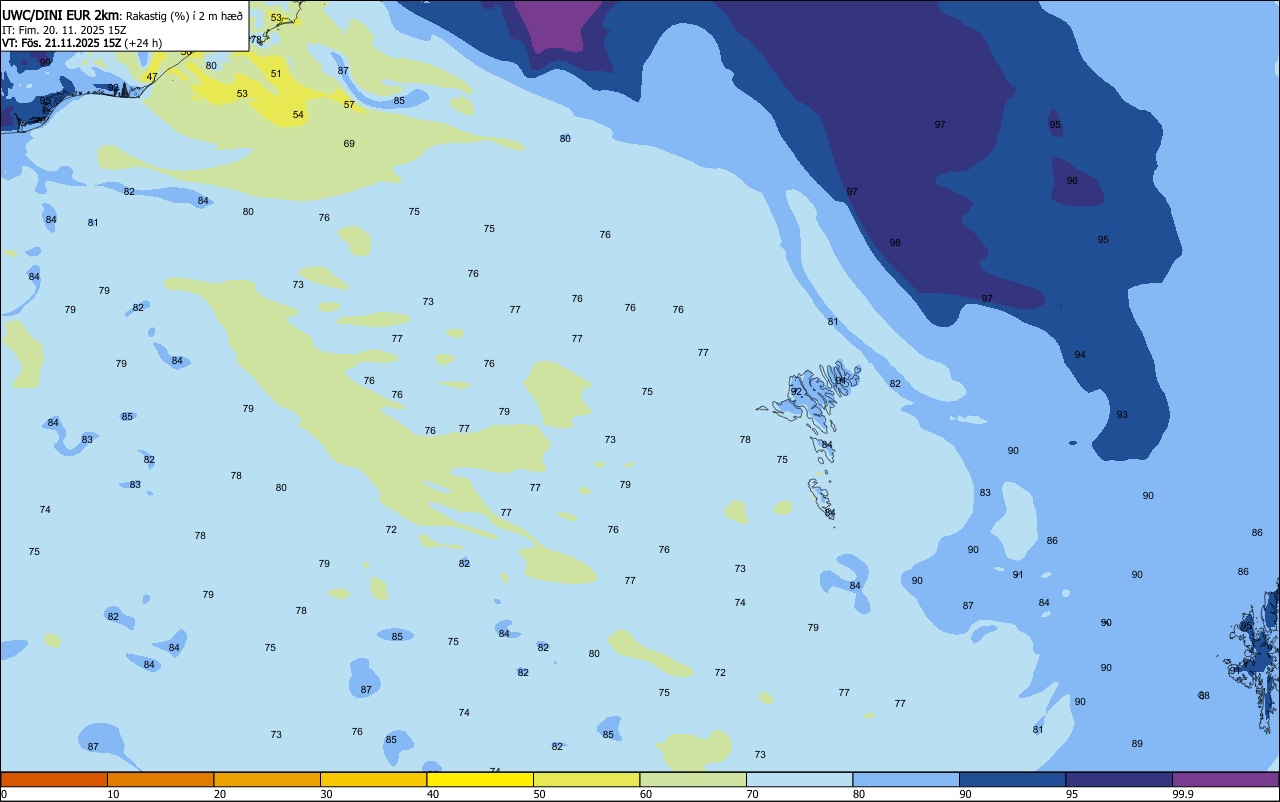Select the 50–60 pale yellow legend swatch
The width and height of the screenshot is (1280, 802).
click(x=586, y=779)
